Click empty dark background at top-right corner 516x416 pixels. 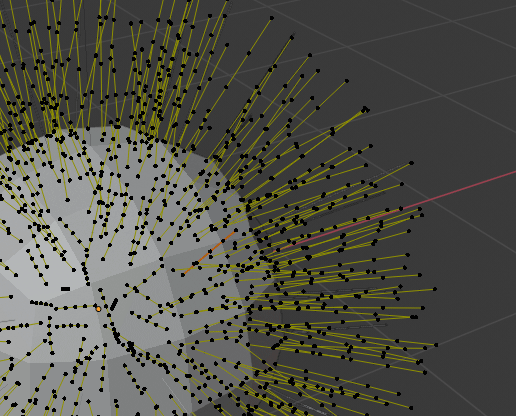(x=483, y=27)
